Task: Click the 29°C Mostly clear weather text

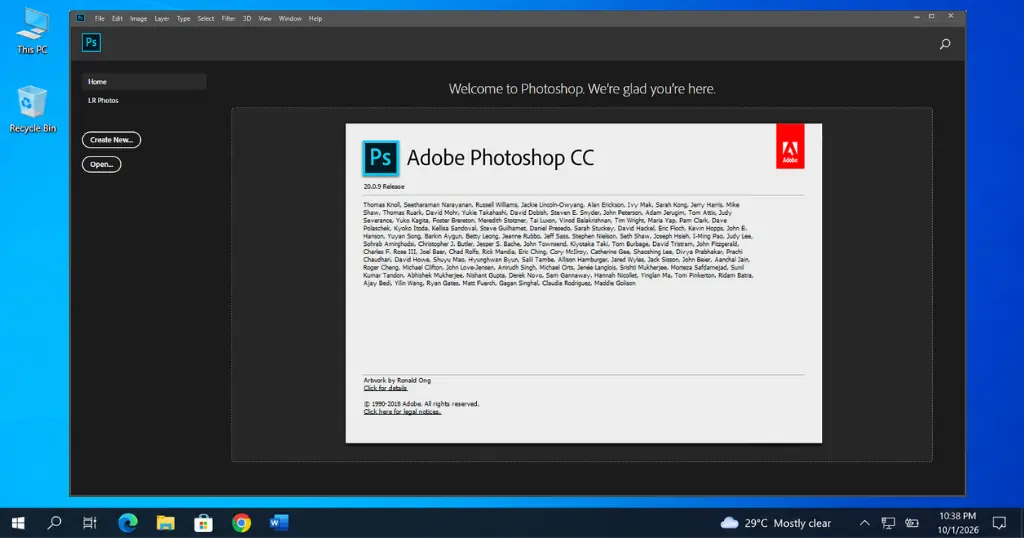Action: pos(788,523)
